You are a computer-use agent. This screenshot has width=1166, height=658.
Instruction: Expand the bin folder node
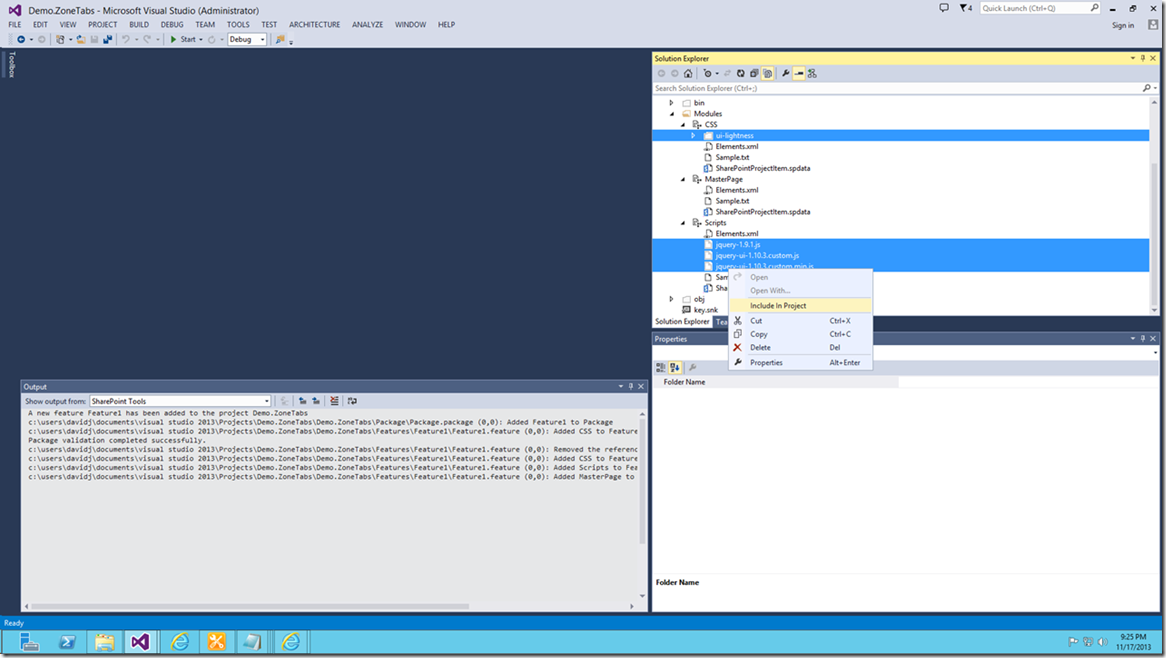671,103
